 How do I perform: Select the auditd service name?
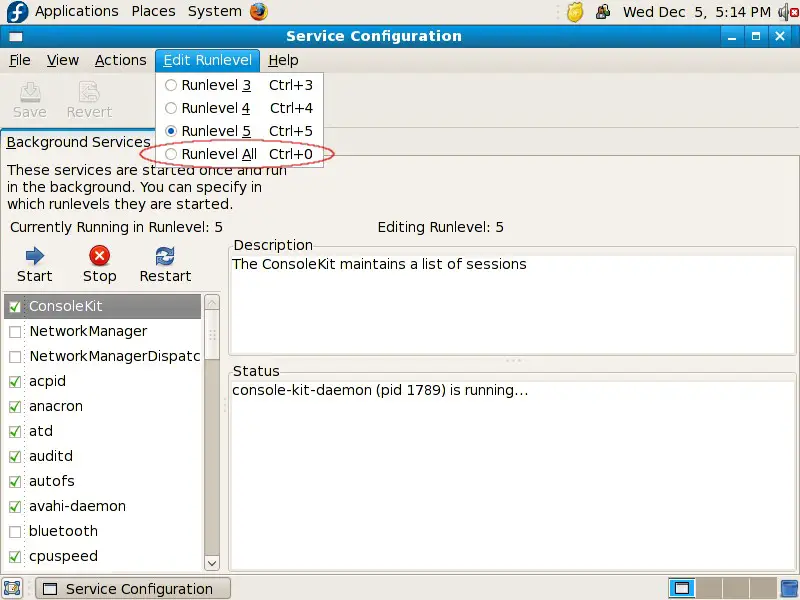51,456
